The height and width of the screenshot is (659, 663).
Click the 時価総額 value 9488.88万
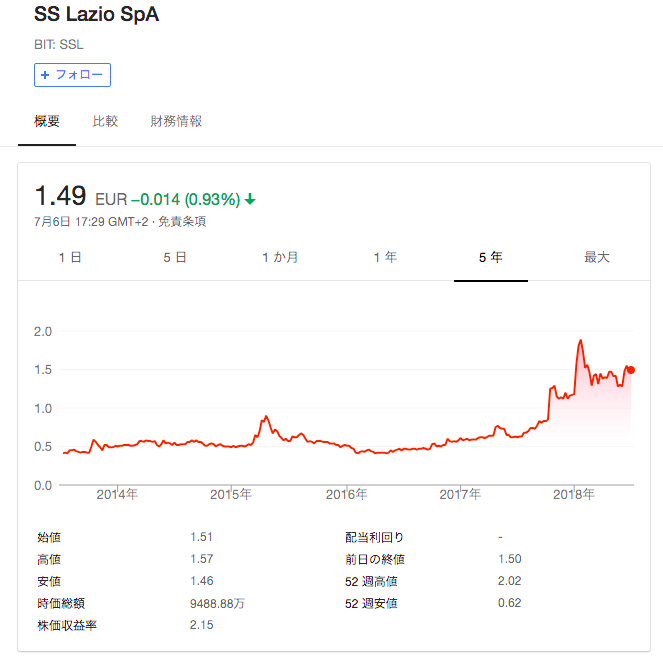tap(217, 603)
